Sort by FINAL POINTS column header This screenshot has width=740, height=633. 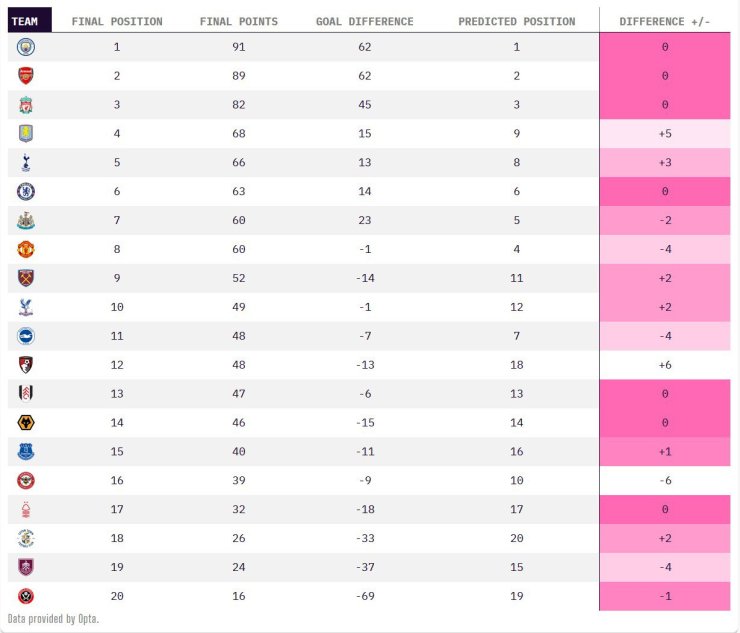[x=239, y=22]
